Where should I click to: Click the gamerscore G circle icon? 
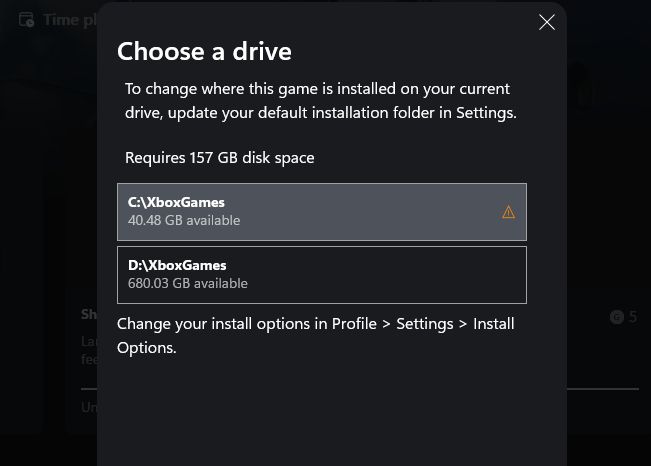point(617,317)
